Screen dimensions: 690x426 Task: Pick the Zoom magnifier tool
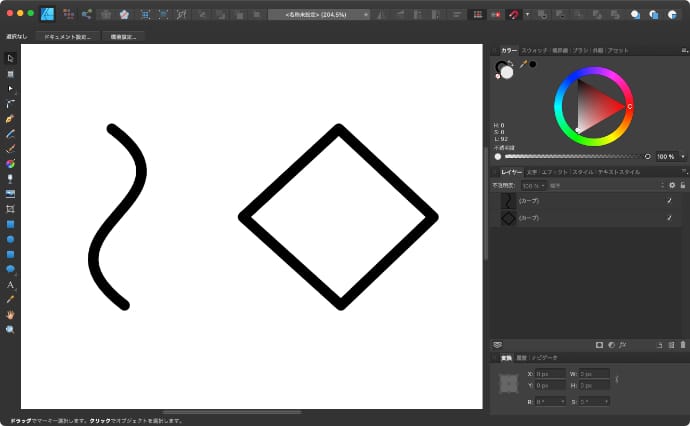(x=10, y=328)
